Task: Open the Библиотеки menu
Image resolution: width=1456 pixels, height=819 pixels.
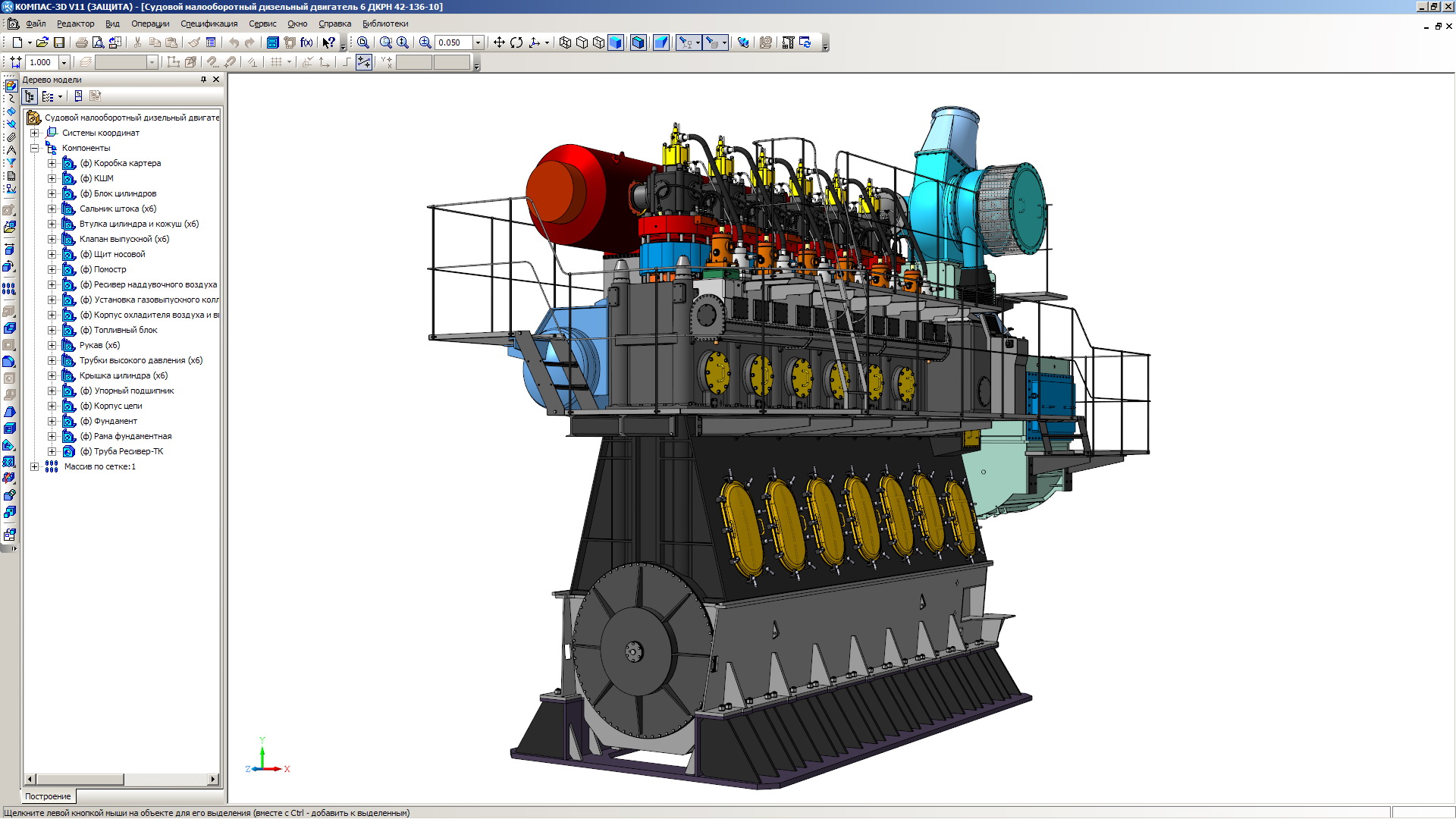Action: pyautogui.click(x=385, y=24)
